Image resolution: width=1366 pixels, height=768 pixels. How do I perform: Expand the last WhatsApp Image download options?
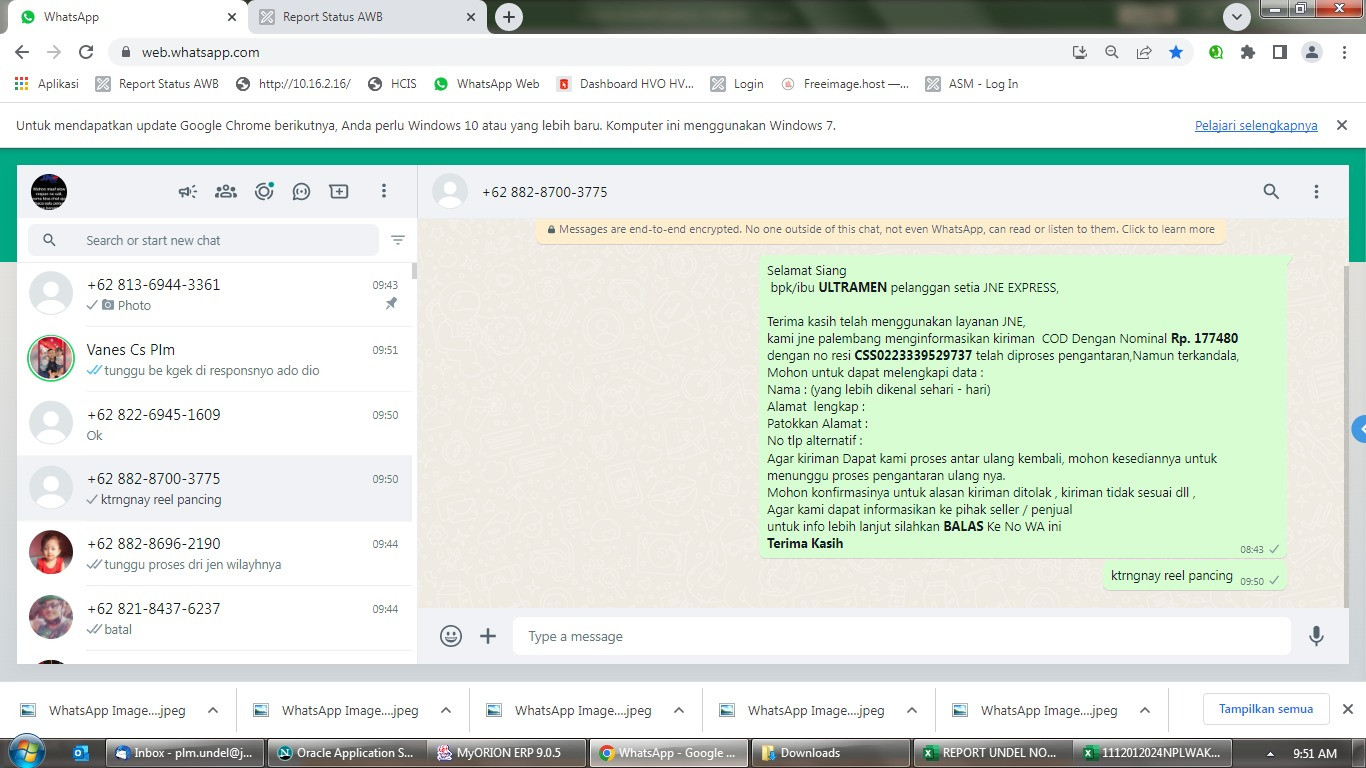[1145, 710]
